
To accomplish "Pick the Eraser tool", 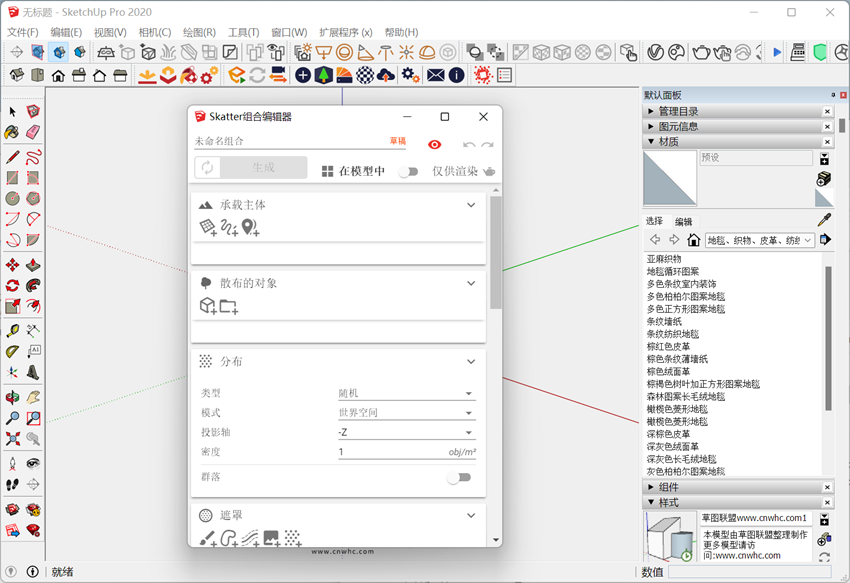I will (x=33, y=132).
